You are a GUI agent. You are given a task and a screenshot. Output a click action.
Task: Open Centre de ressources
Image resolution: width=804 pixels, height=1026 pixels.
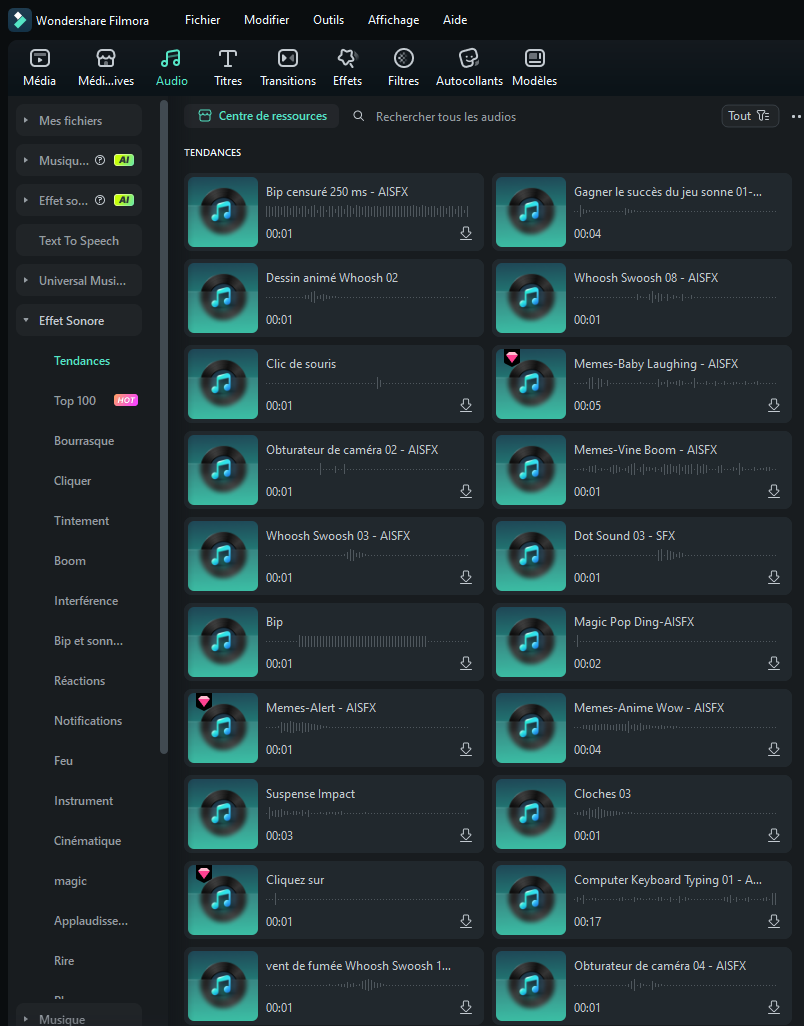point(262,116)
